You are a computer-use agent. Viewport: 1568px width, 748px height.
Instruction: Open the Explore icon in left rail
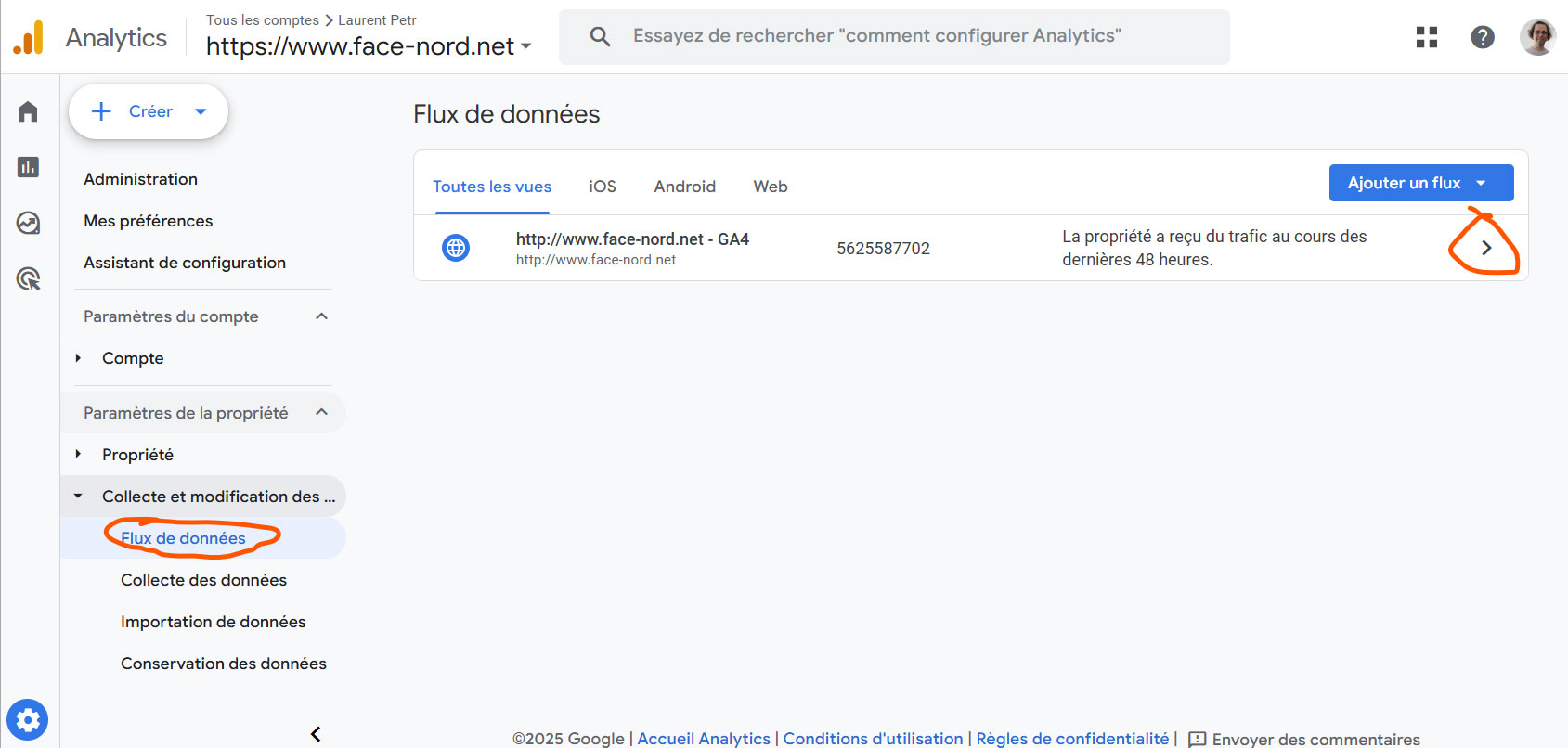(x=28, y=223)
